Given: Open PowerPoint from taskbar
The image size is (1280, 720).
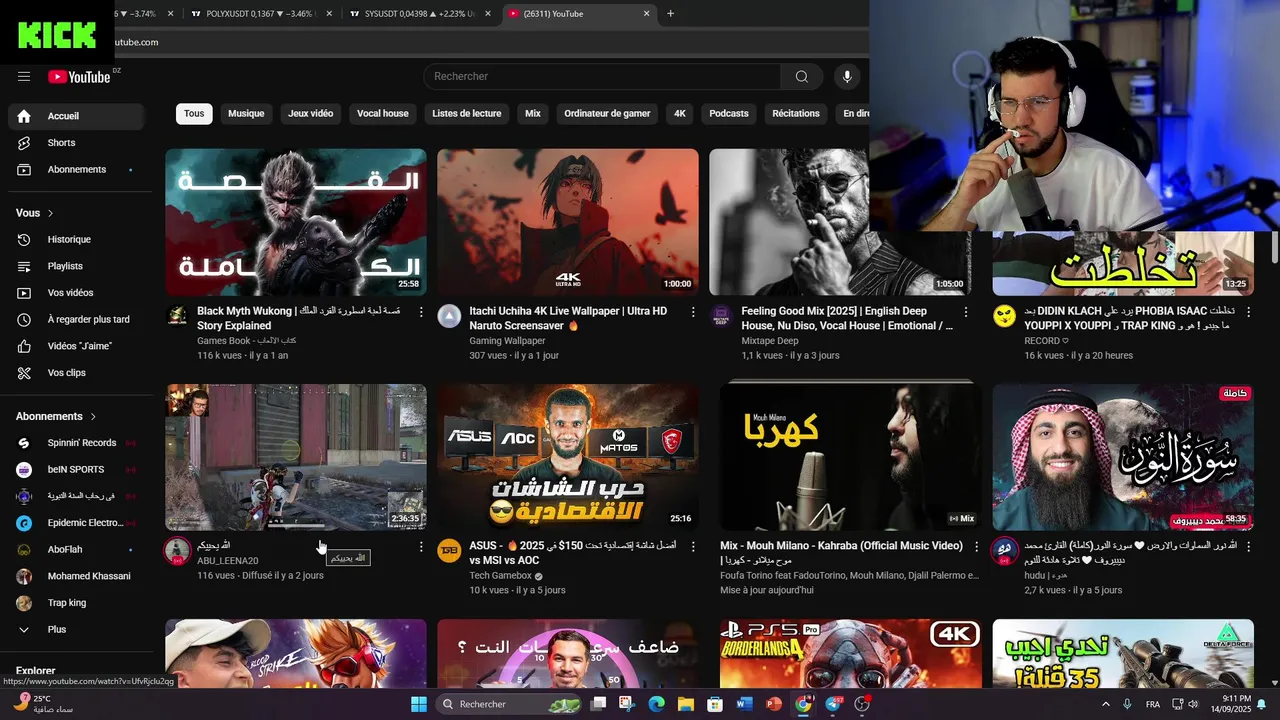Looking at the screenshot, I should (x=773, y=704).
